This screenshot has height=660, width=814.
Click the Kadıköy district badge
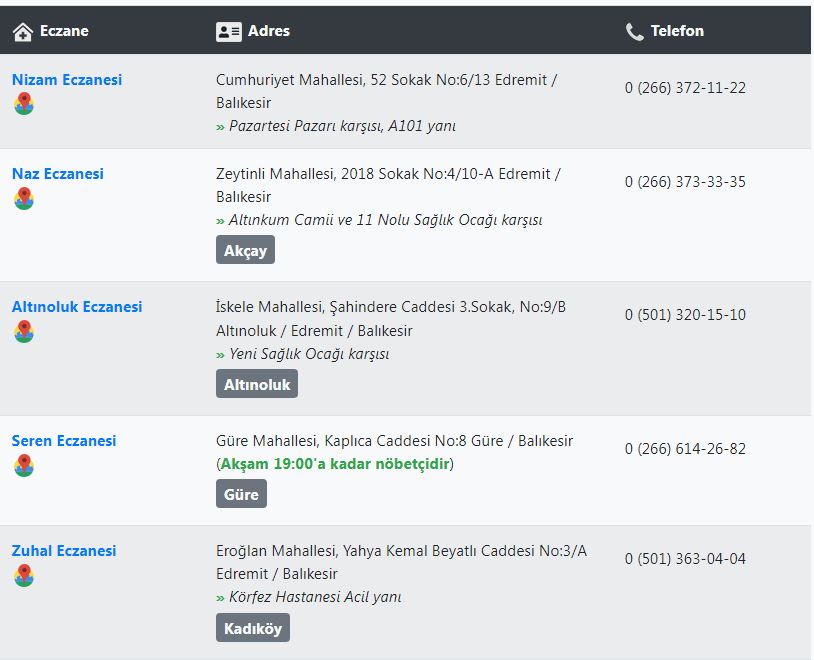pos(253,628)
